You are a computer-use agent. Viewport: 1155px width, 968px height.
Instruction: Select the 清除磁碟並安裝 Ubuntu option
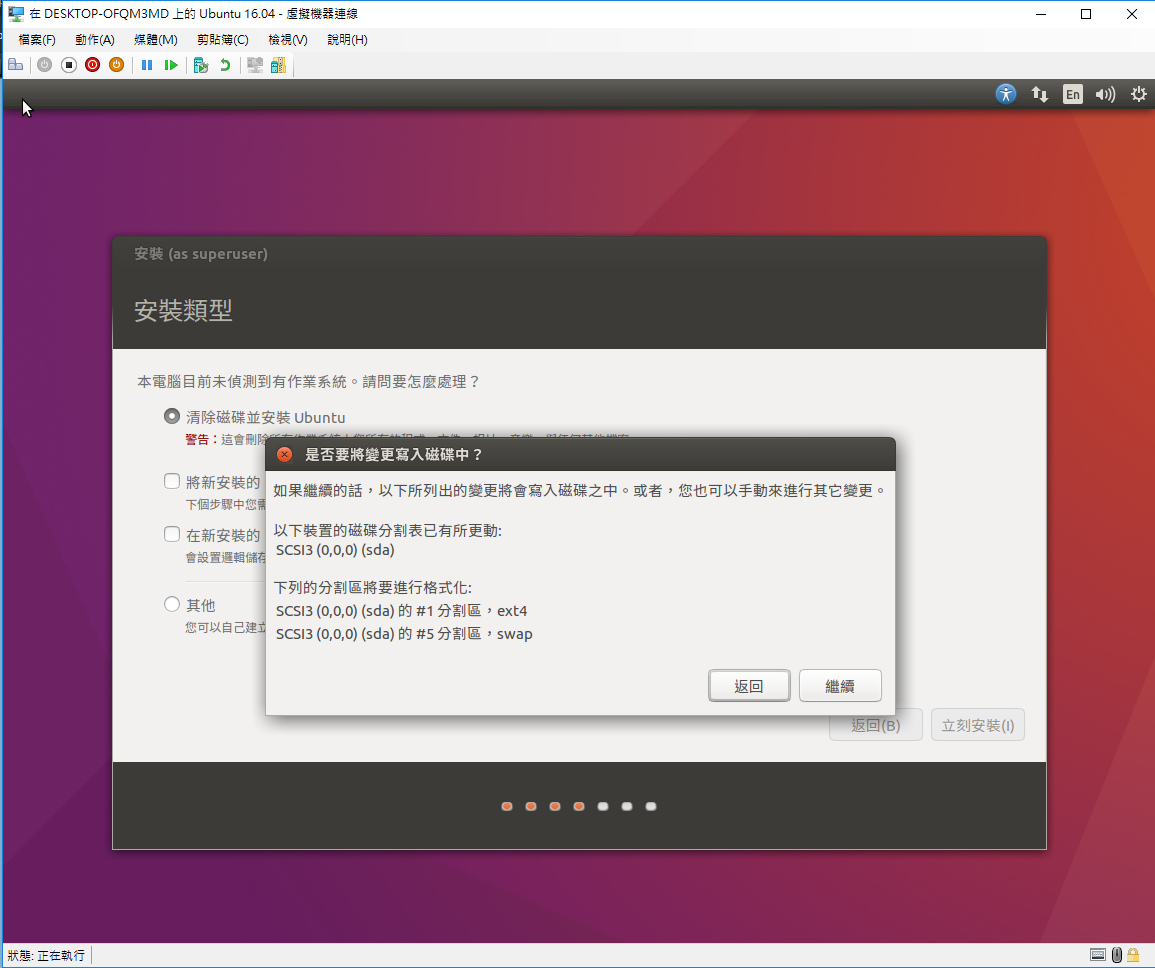pos(171,416)
